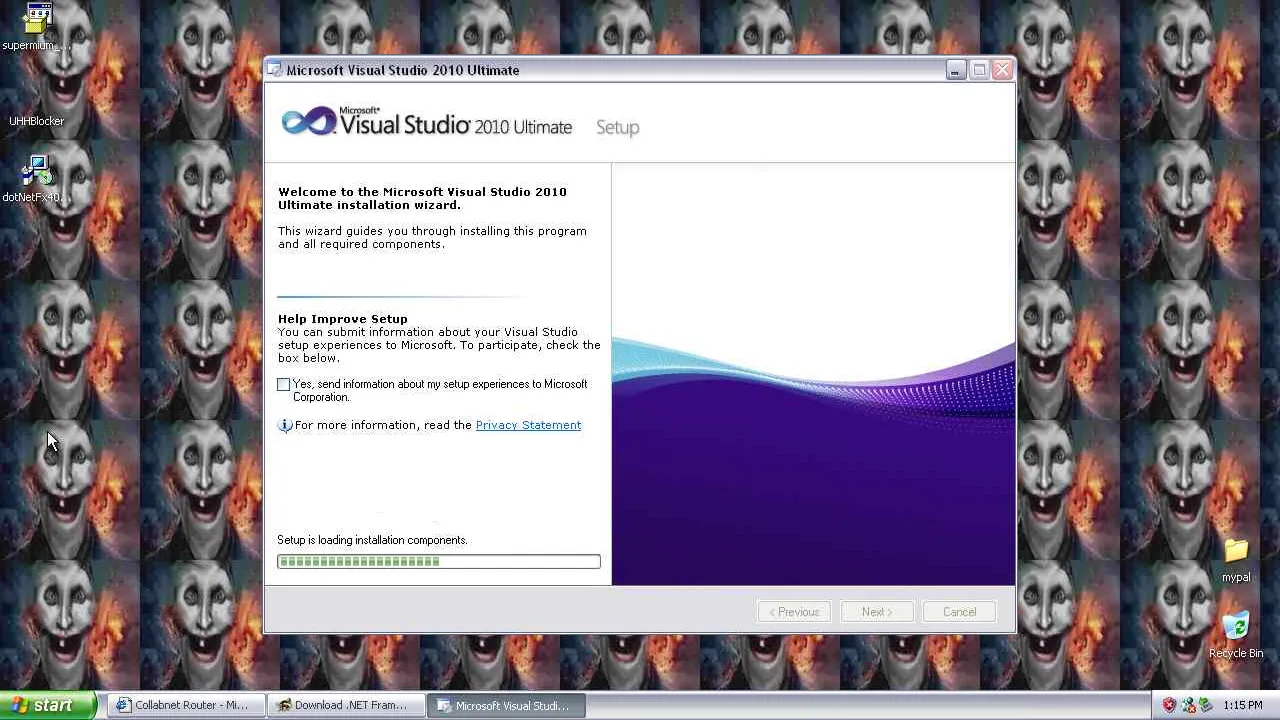Enable sending setup experiences to Microsoft
The width and height of the screenshot is (1280, 720).
[284, 384]
